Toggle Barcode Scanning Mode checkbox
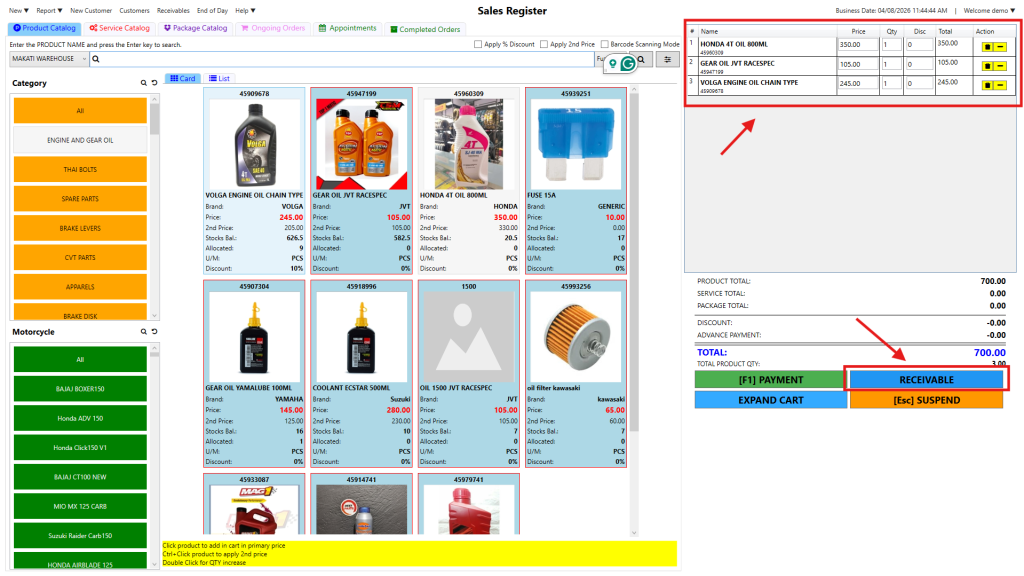The height and width of the screenshot is (576, 1024). [x=604, y=44]
